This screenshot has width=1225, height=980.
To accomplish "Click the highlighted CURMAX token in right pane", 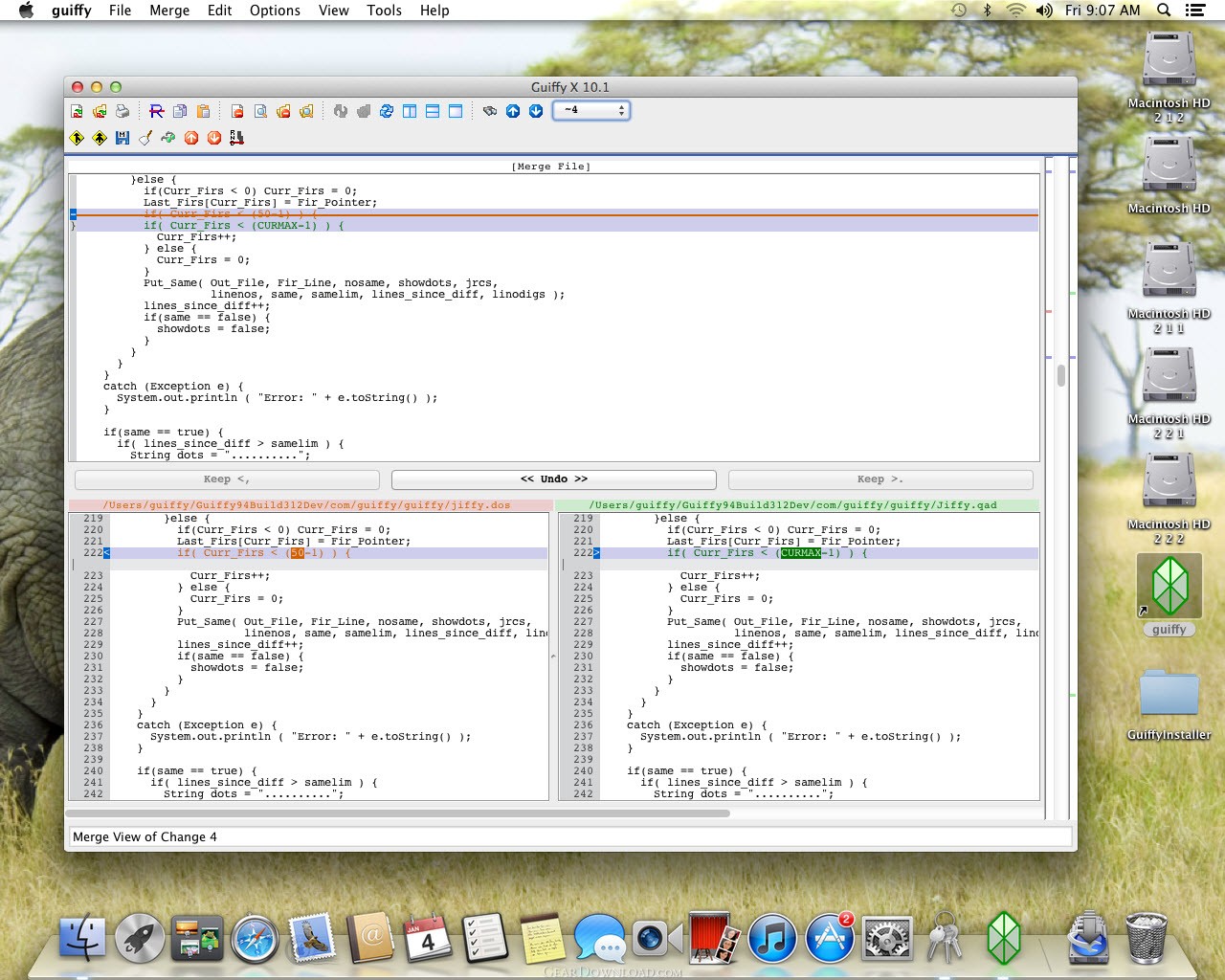I will click(800, 553).
